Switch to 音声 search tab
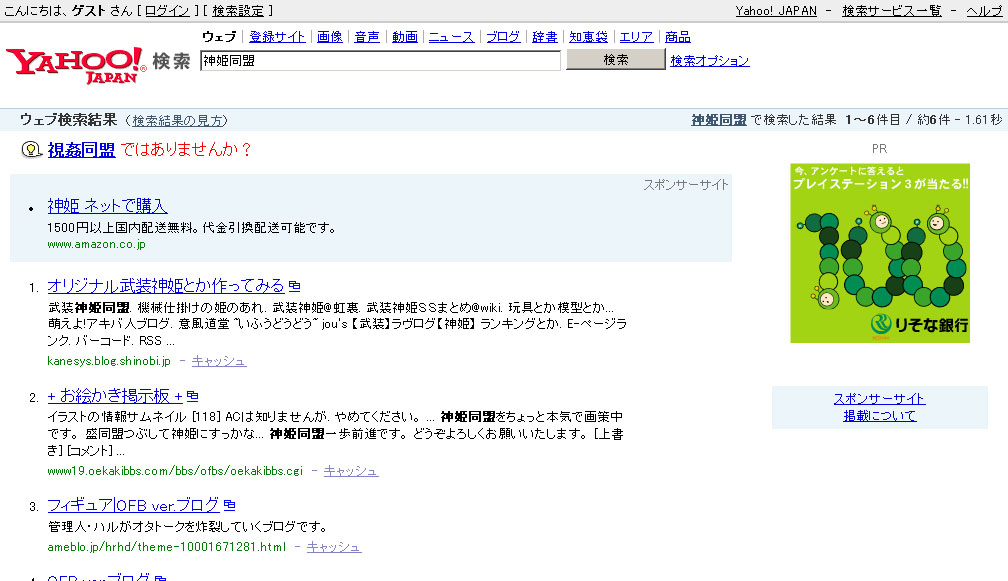 (367, 37)
